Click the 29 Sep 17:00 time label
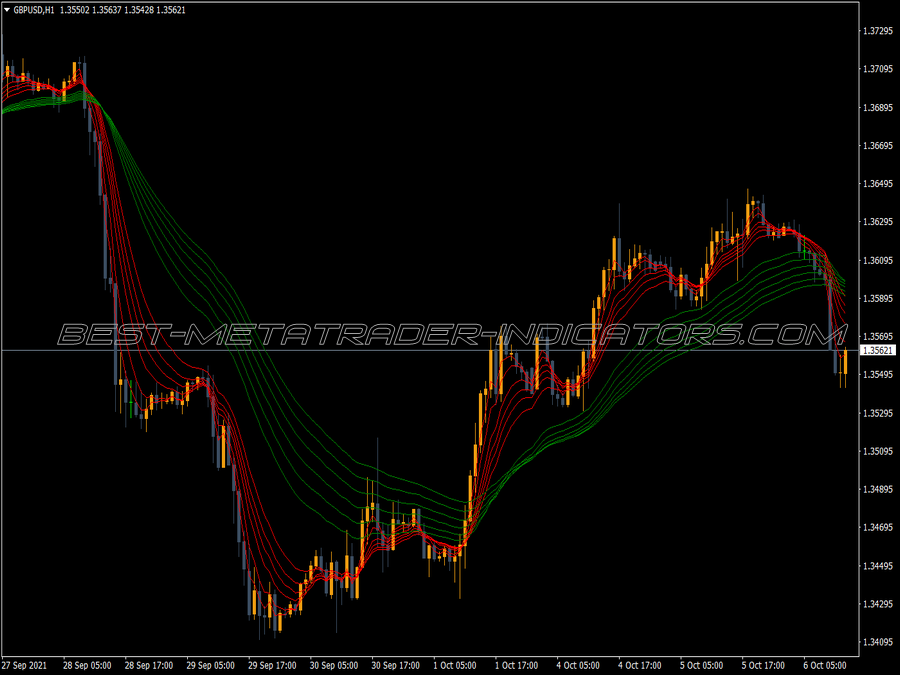Viewport: 900px width, 675px height. [x=272, y=665]
